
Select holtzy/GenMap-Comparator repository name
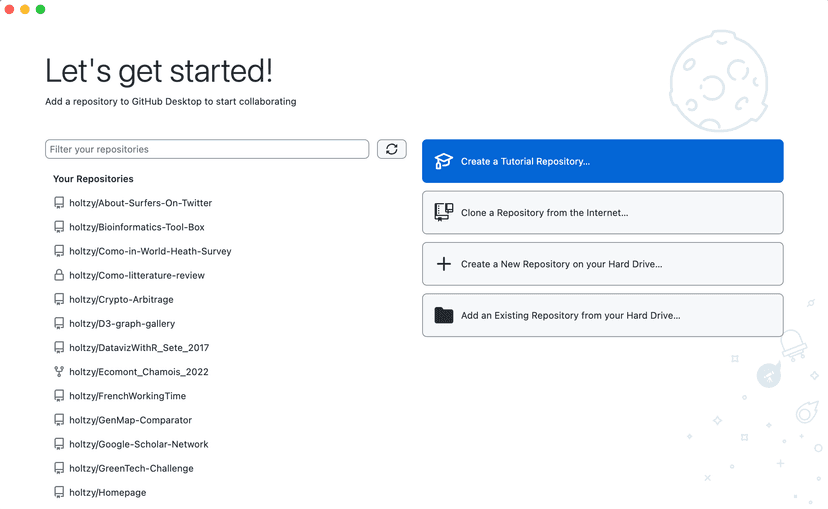pos(130,420)
